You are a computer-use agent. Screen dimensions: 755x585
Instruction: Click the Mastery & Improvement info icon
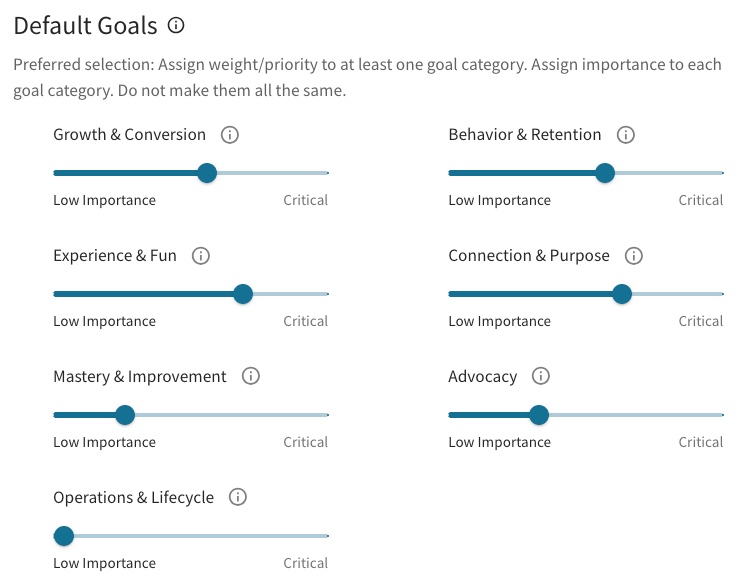click(x=250, y=376)
